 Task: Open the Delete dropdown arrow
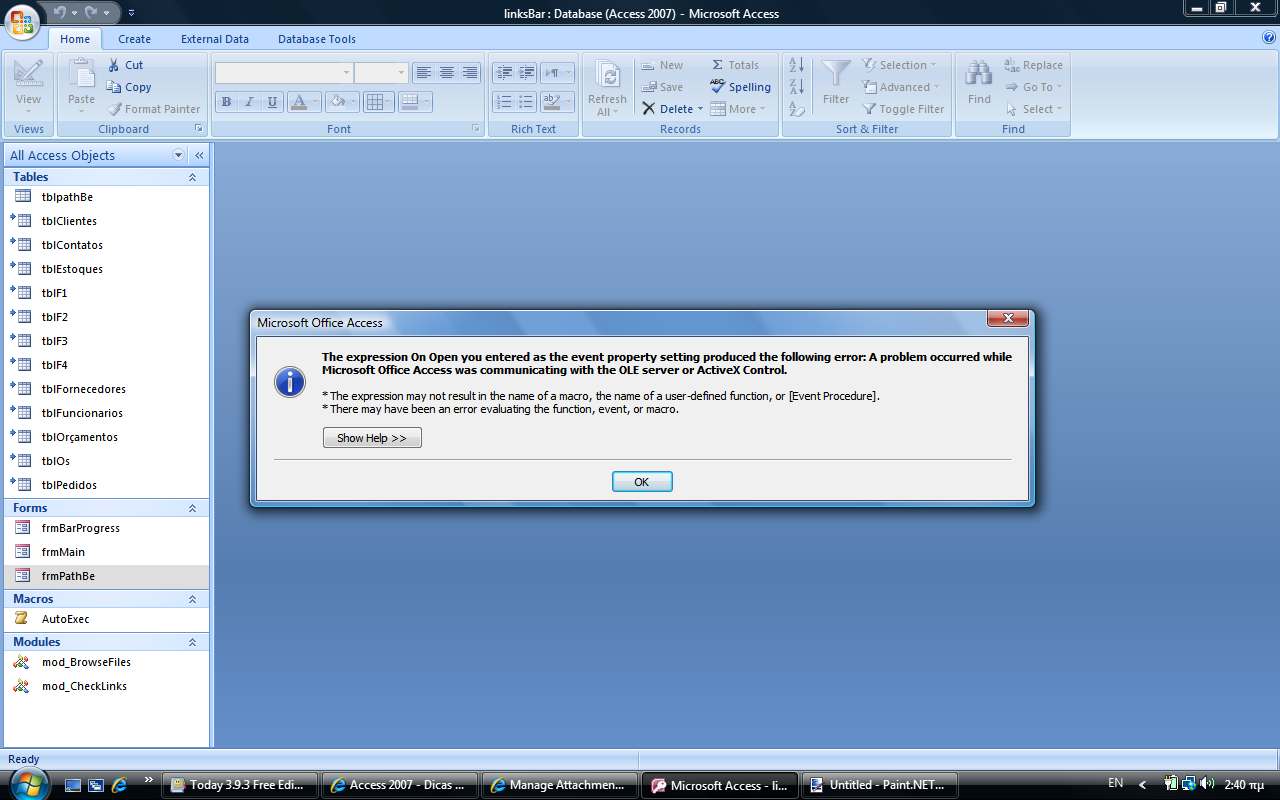click(700, 109)
